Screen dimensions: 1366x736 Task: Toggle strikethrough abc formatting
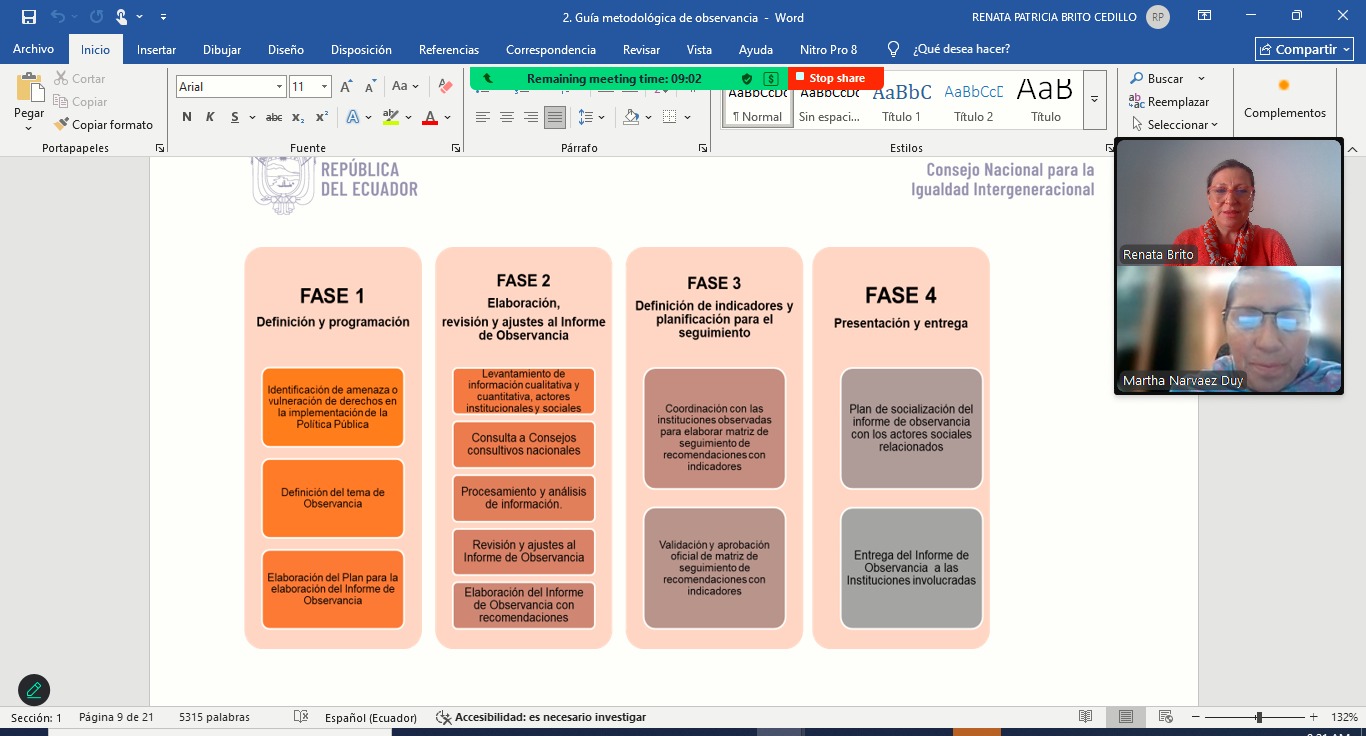coord(274,117)
